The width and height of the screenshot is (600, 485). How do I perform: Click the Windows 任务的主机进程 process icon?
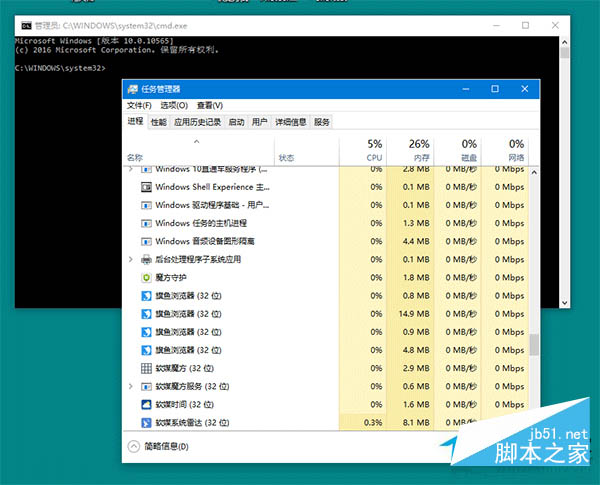(146, 224)
